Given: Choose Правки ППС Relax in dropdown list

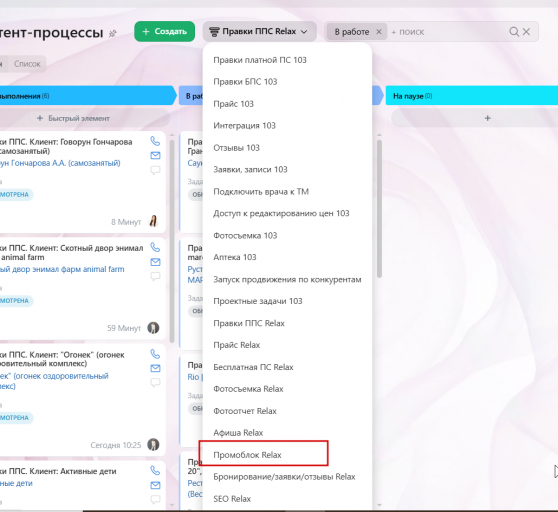Looking at the screenshot, I should (249, 323).
